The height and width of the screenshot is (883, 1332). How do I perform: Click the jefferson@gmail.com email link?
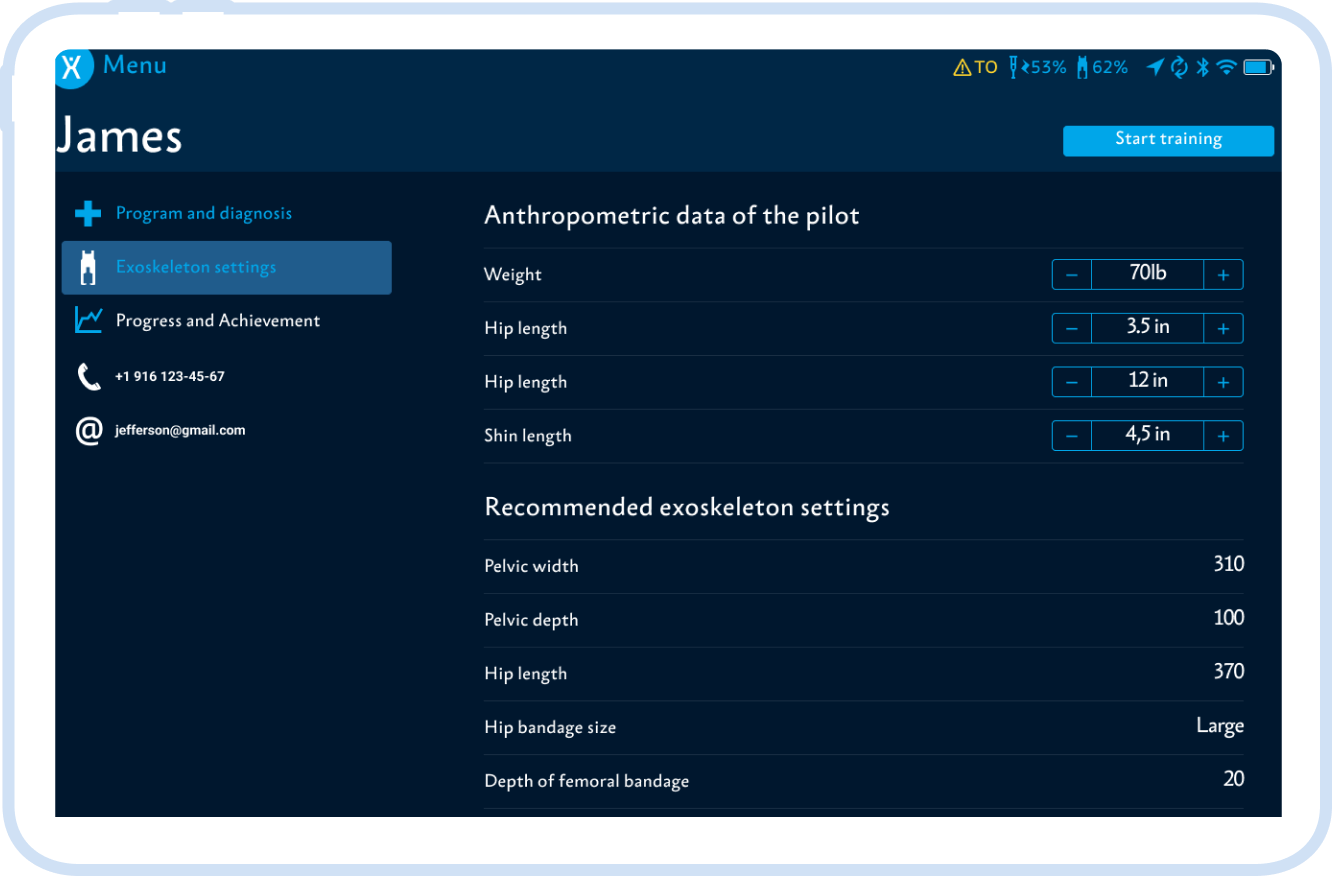[x=180, y=431]
